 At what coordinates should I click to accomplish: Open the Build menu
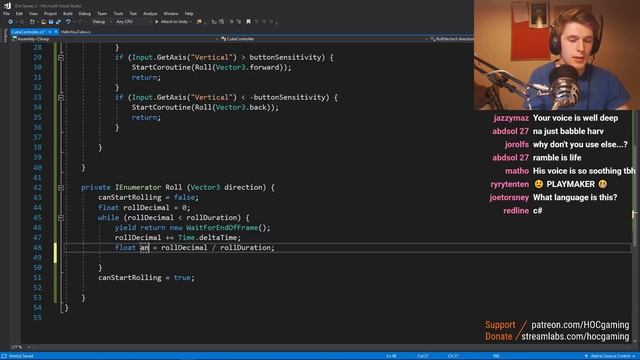click(68, 13)
